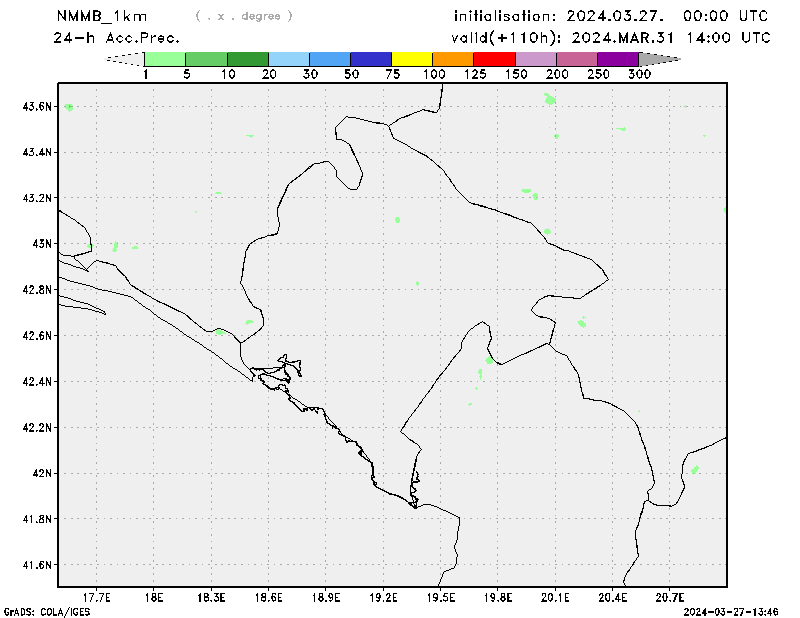Click the NMMB_1km model title
The height and width of the screenshot is (618, 800).
click(100, 16)
